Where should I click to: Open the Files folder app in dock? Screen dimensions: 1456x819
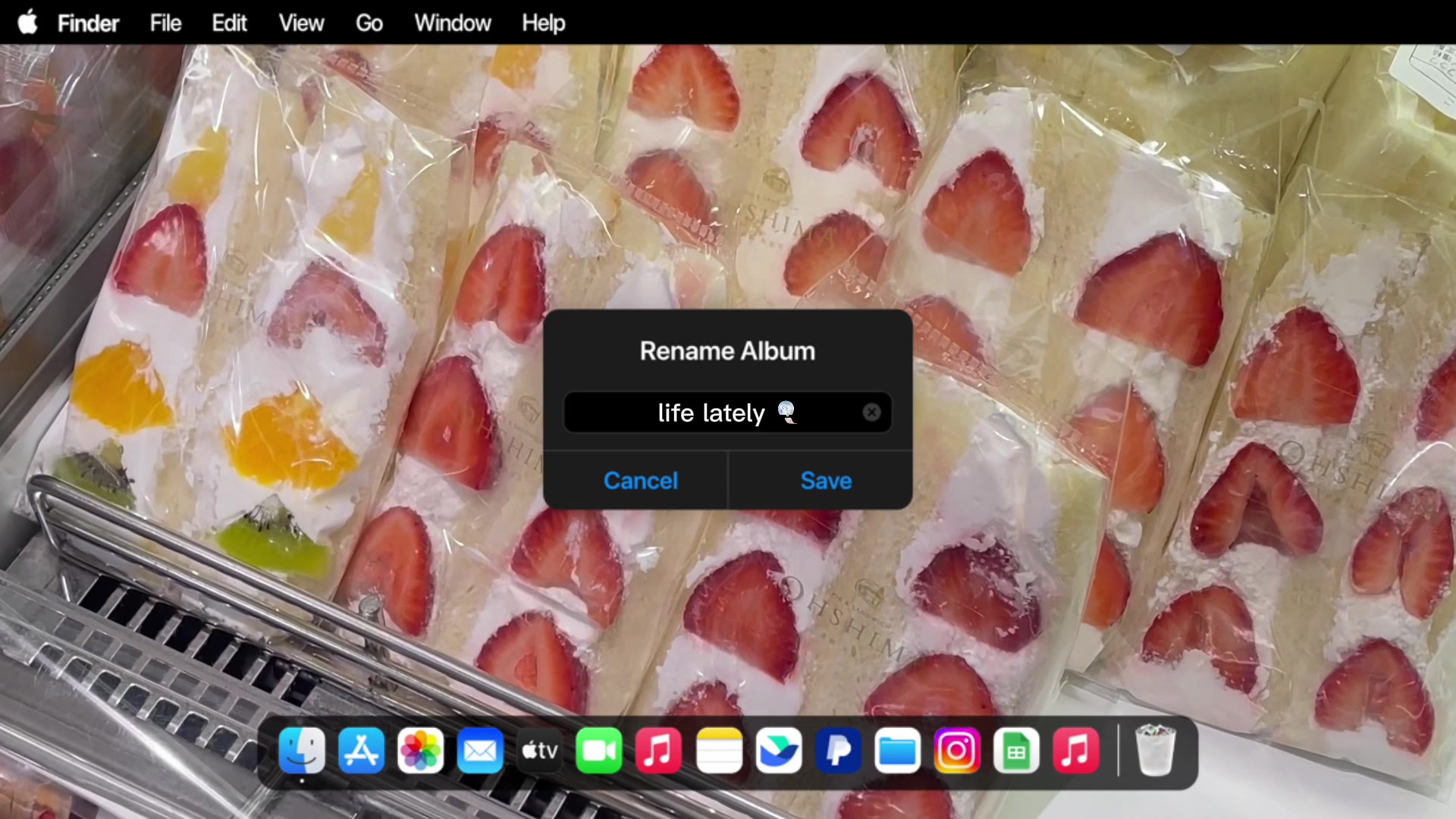898,751
